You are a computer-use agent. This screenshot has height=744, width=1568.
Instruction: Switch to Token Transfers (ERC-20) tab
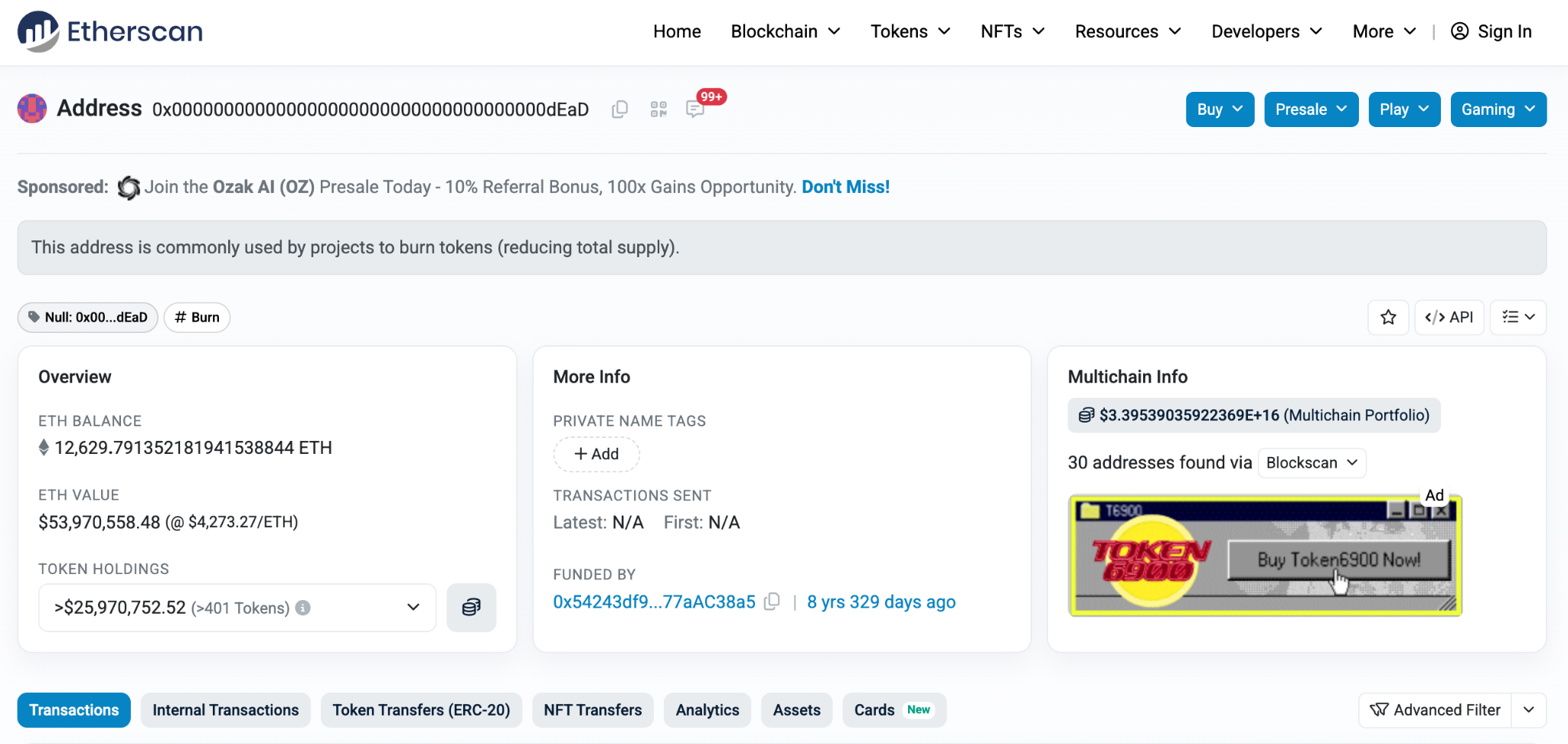tap(421, 710)
